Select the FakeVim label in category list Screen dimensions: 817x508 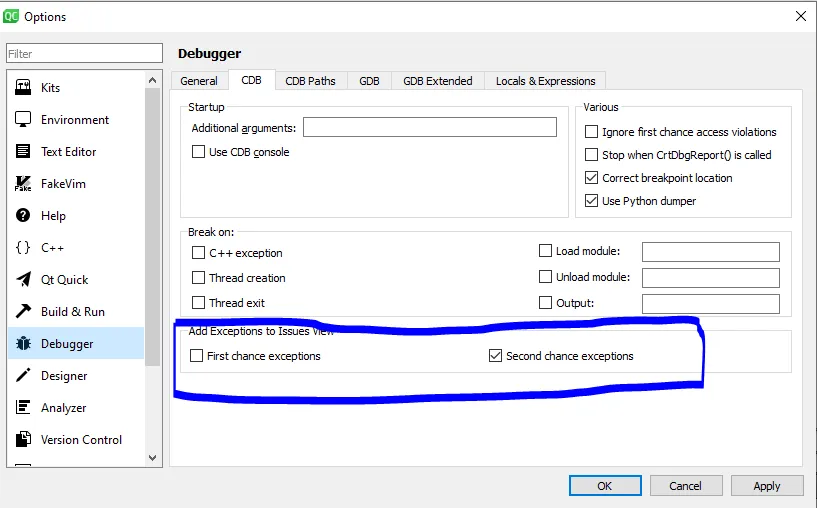pyautogui.click(x=64, y=183)
